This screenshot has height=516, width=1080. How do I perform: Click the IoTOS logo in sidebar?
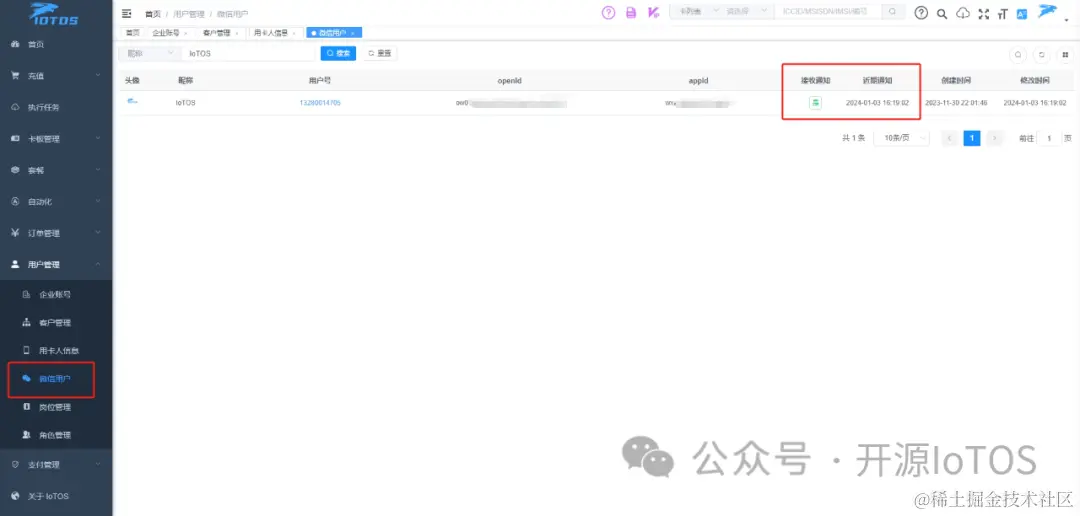(x=54, y=14)
